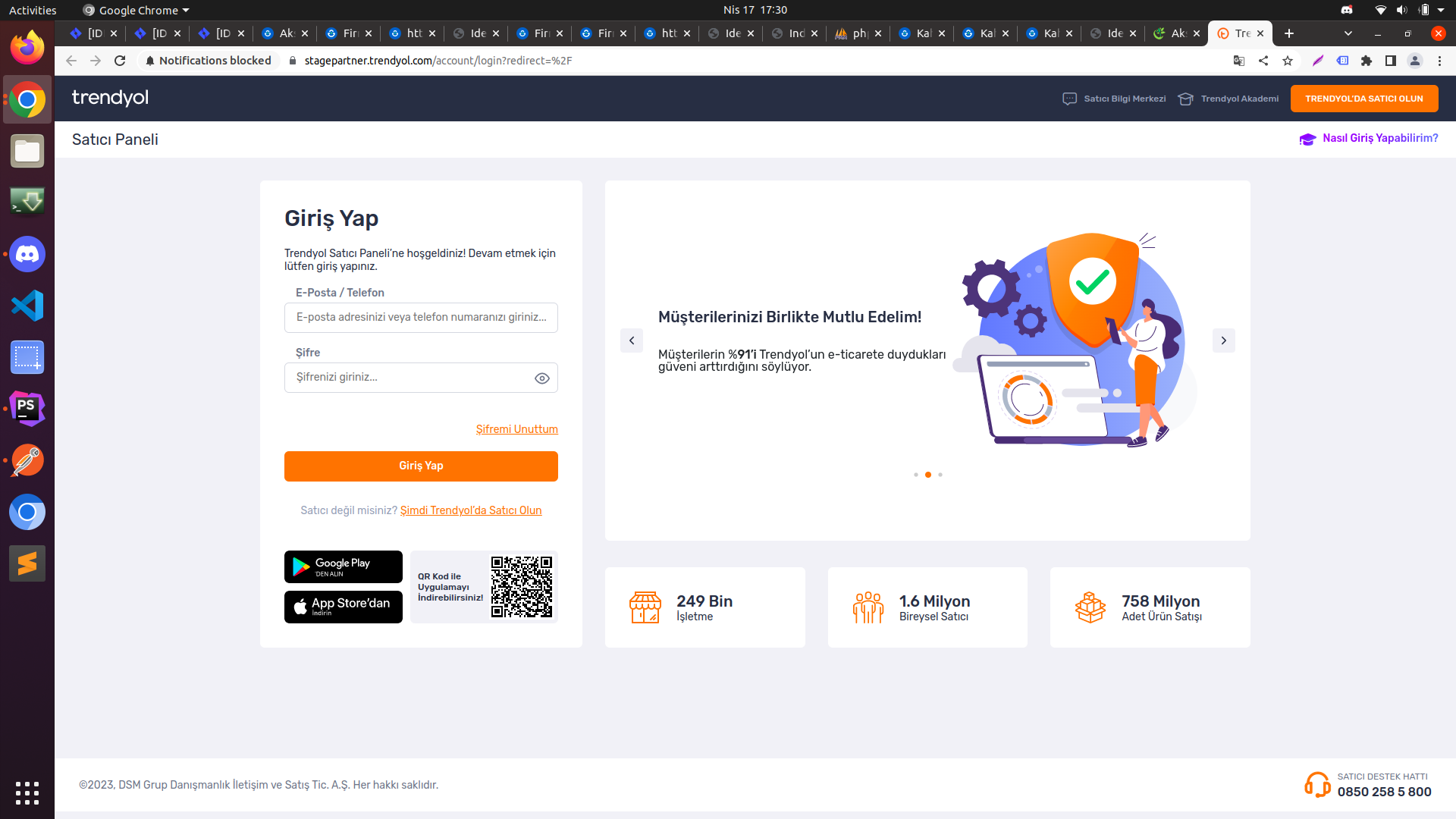Open Files manager from dock
This screenshot has width=1456, height=819.
click(27, 151)
